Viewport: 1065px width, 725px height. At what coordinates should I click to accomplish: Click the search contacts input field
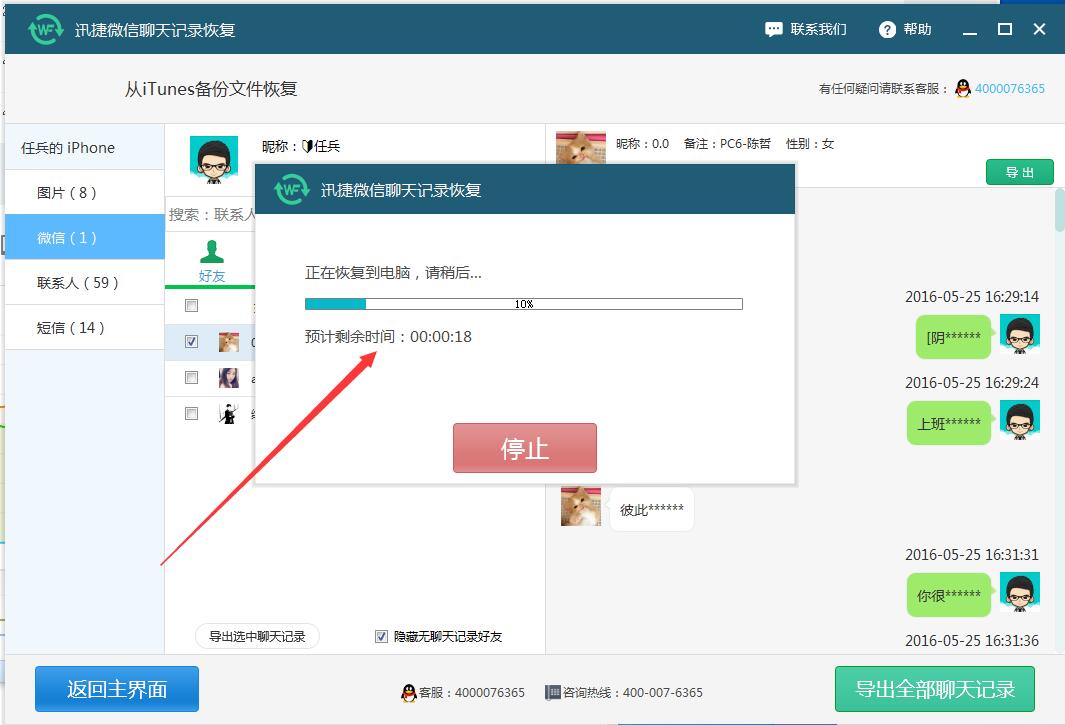tap(211, 215)
